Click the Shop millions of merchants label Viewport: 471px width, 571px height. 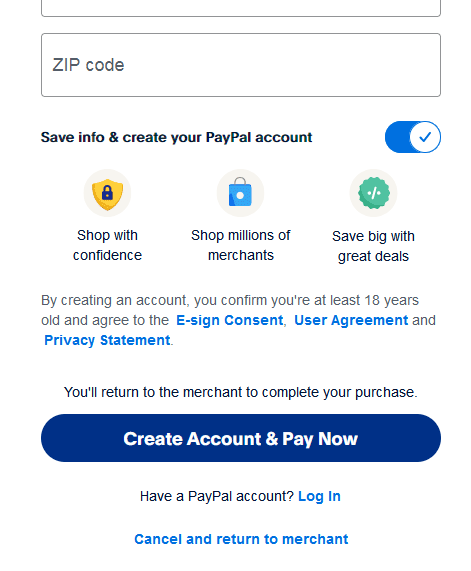click(240, 245)
